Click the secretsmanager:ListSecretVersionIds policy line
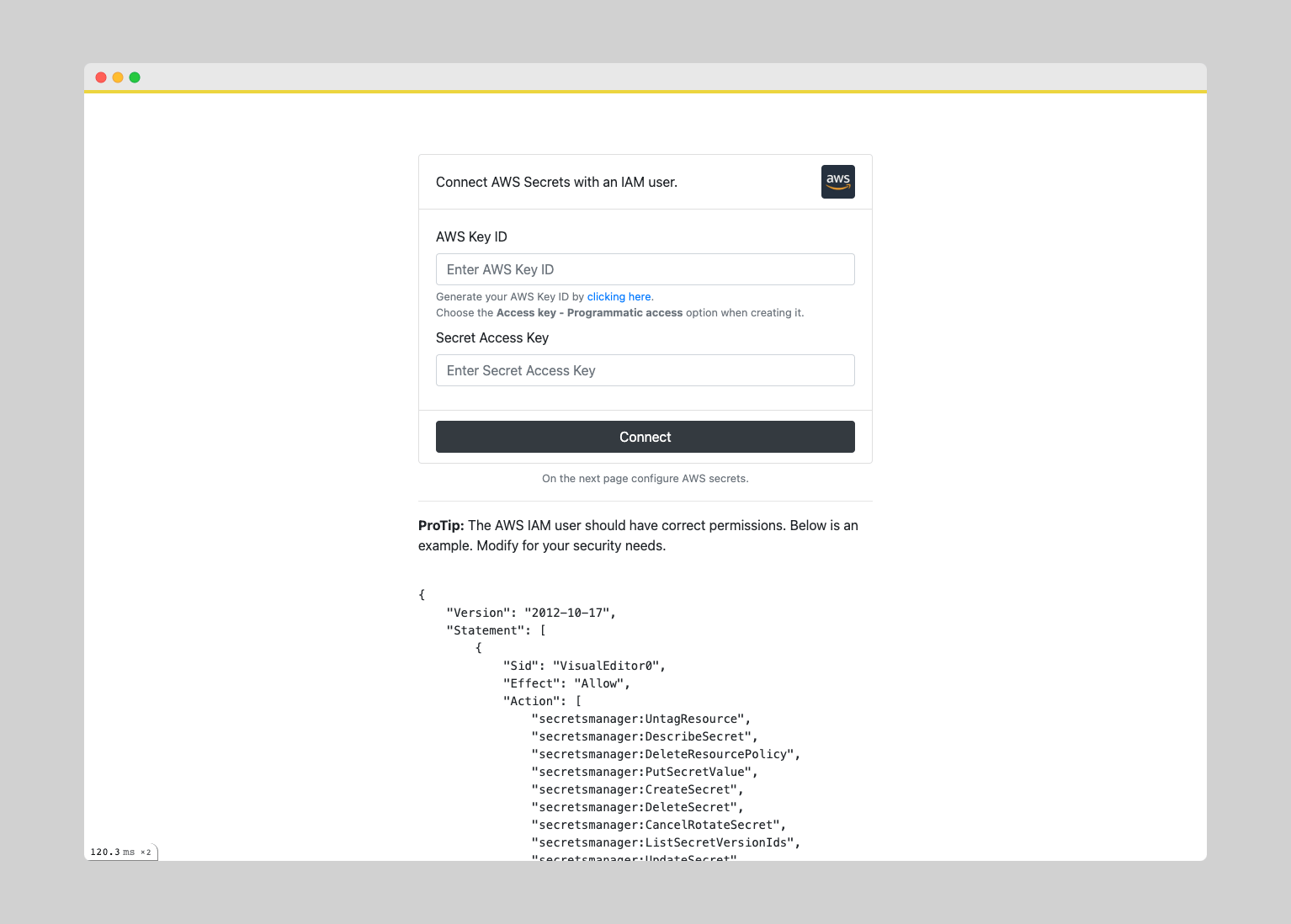This screenshot has height=924, width=1291. pyautogui.click(x=666, y=842)
